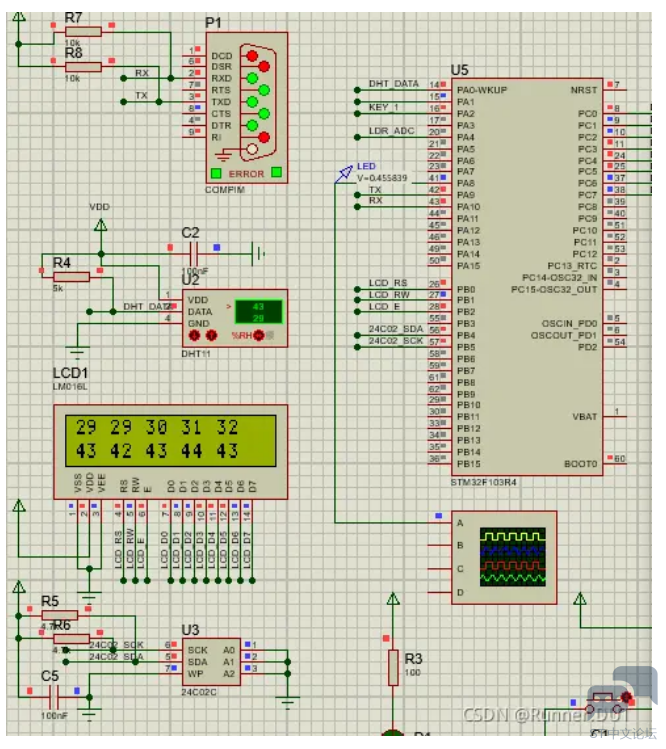
Task: Click the 24C02_SDA label near PB4
Action: tap(396, 329)
